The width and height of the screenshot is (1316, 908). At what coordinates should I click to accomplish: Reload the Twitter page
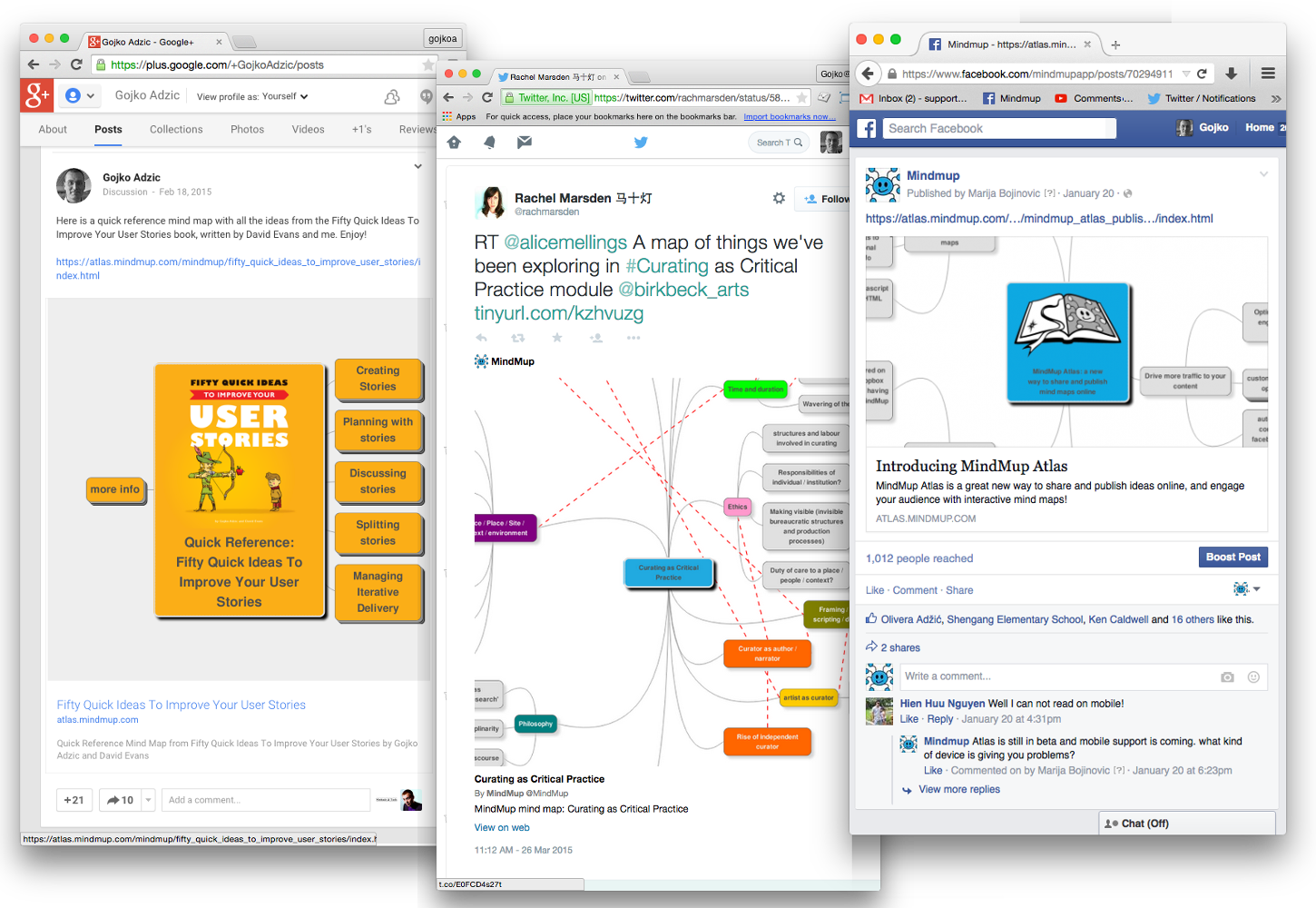[487, 97]
